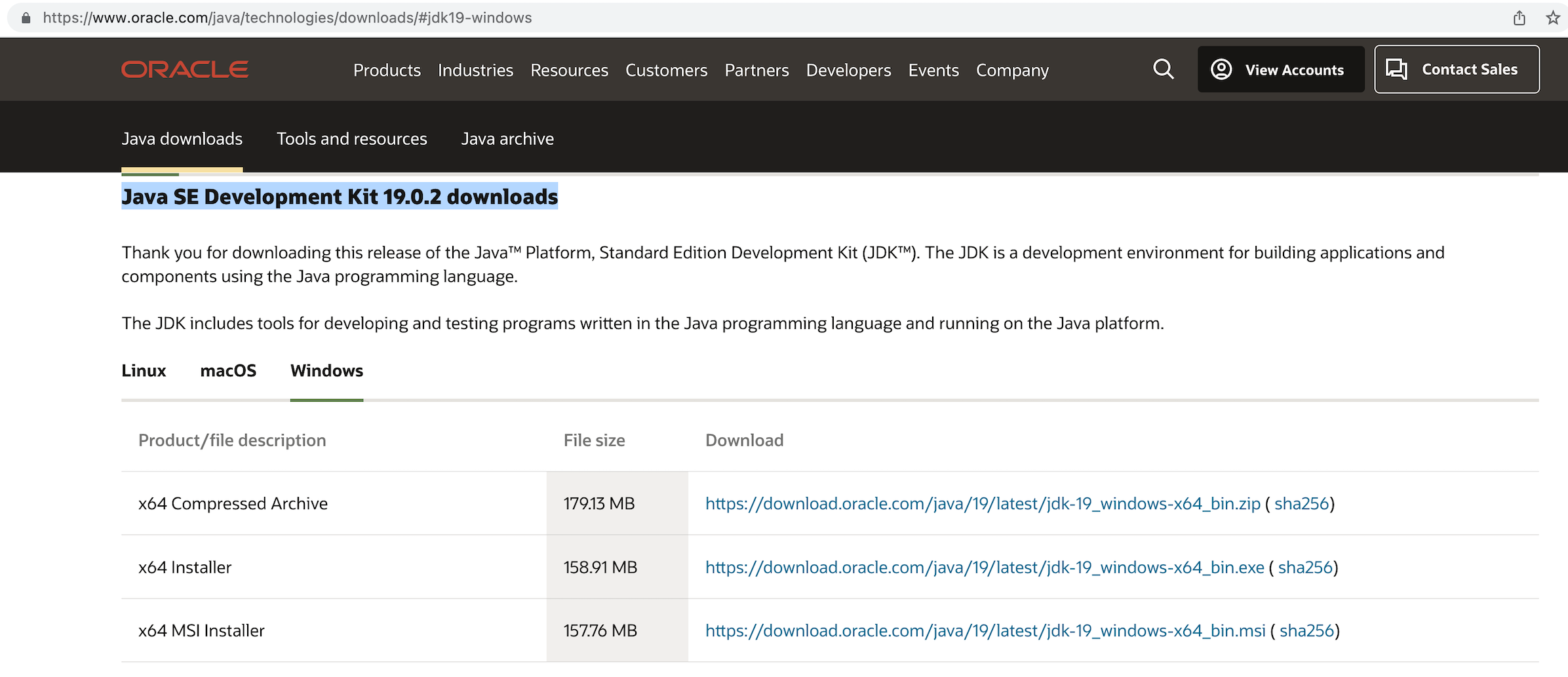
Task: Click the 'Download' column header
Action: coord(744,440)
